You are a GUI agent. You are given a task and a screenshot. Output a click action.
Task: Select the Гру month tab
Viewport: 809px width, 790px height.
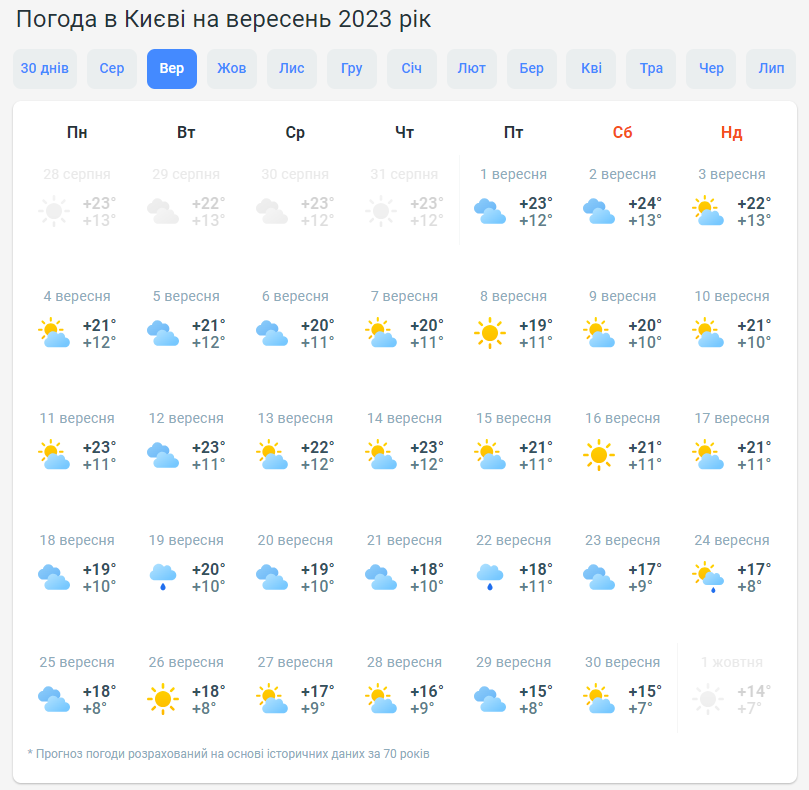pos(351,69)
